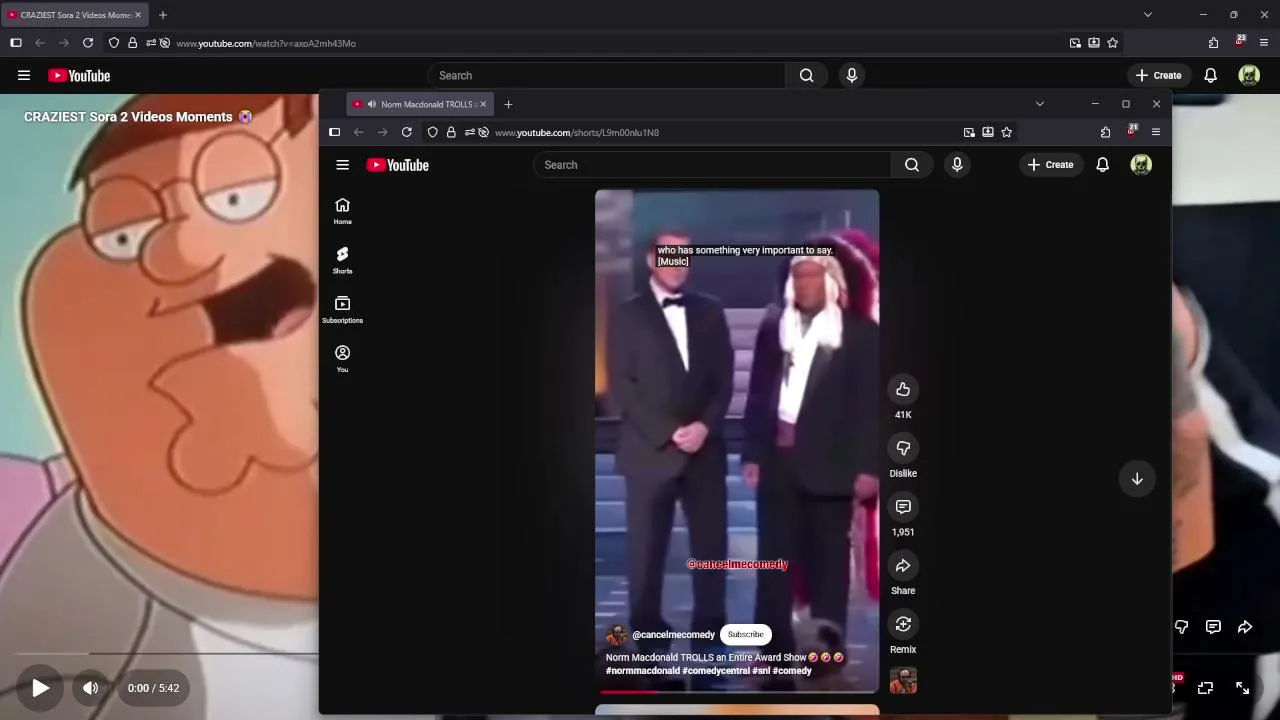Mute background video with speaker icon
The width and height of the screenshot is (1280, 720).
coord(90,688)
